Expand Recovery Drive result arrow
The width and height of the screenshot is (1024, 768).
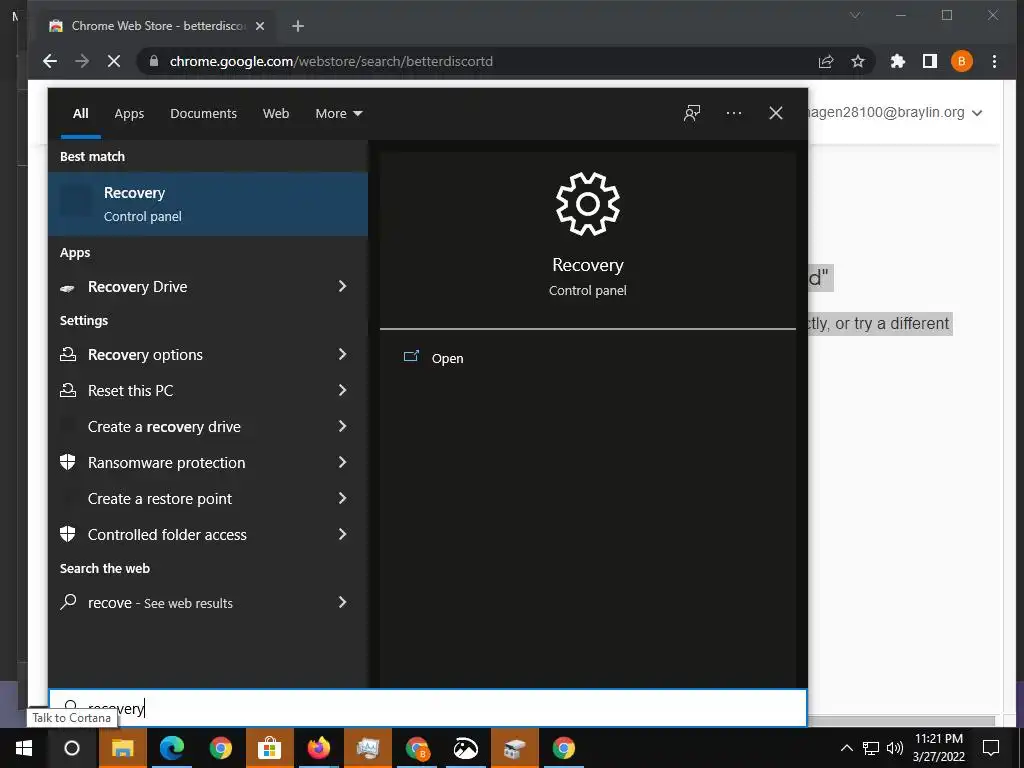pyautogui.click(x=342, y=286)
